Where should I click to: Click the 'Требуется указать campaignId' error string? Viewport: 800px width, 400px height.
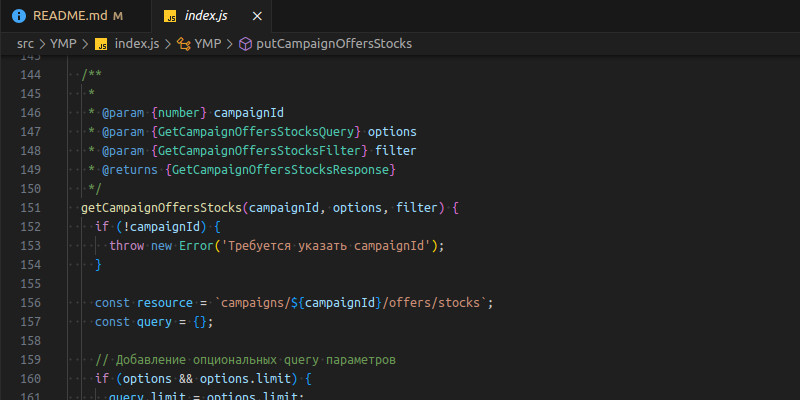tap(326, 246)
